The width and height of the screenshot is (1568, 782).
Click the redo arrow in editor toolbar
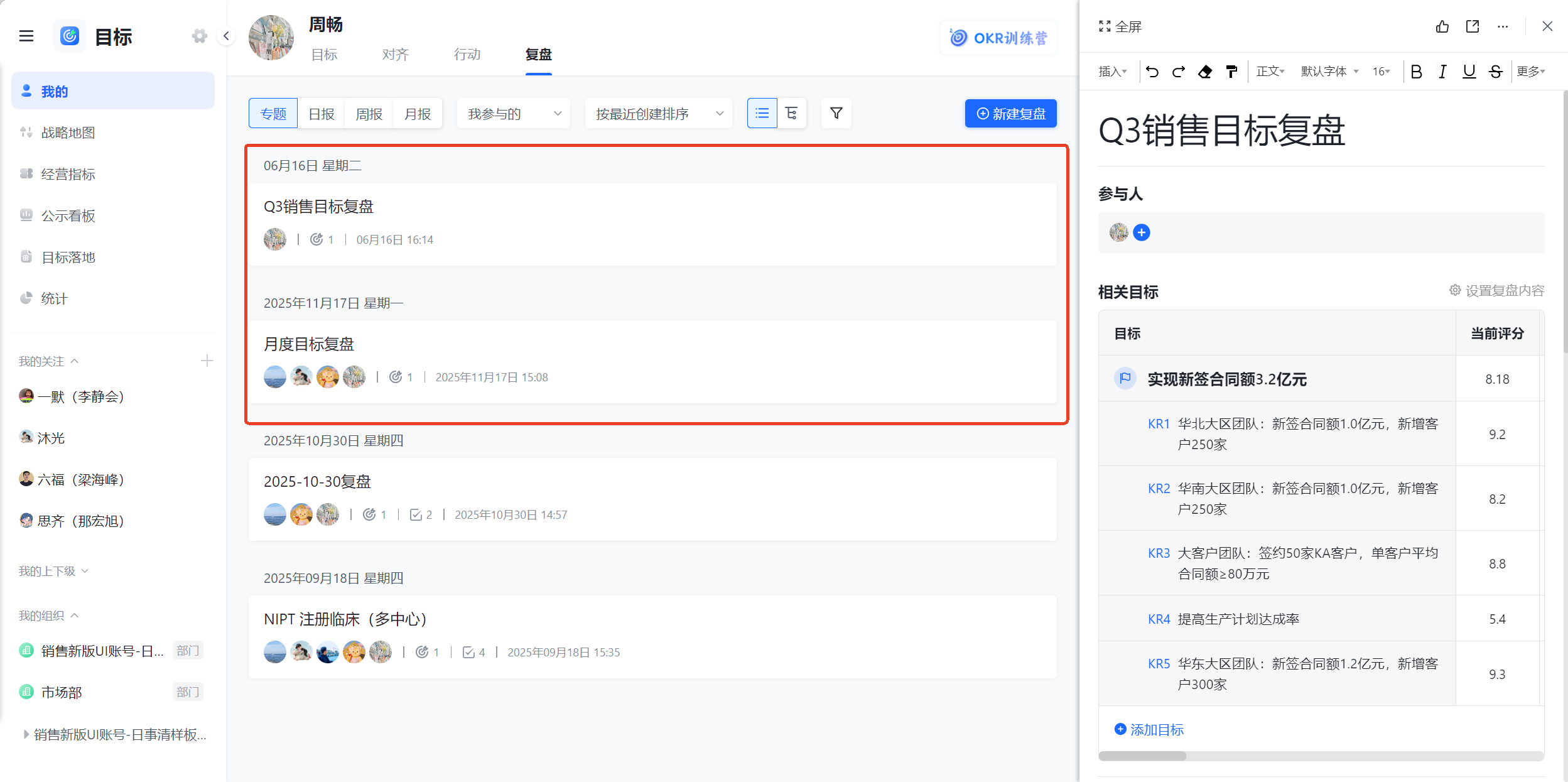[1179, 72]
